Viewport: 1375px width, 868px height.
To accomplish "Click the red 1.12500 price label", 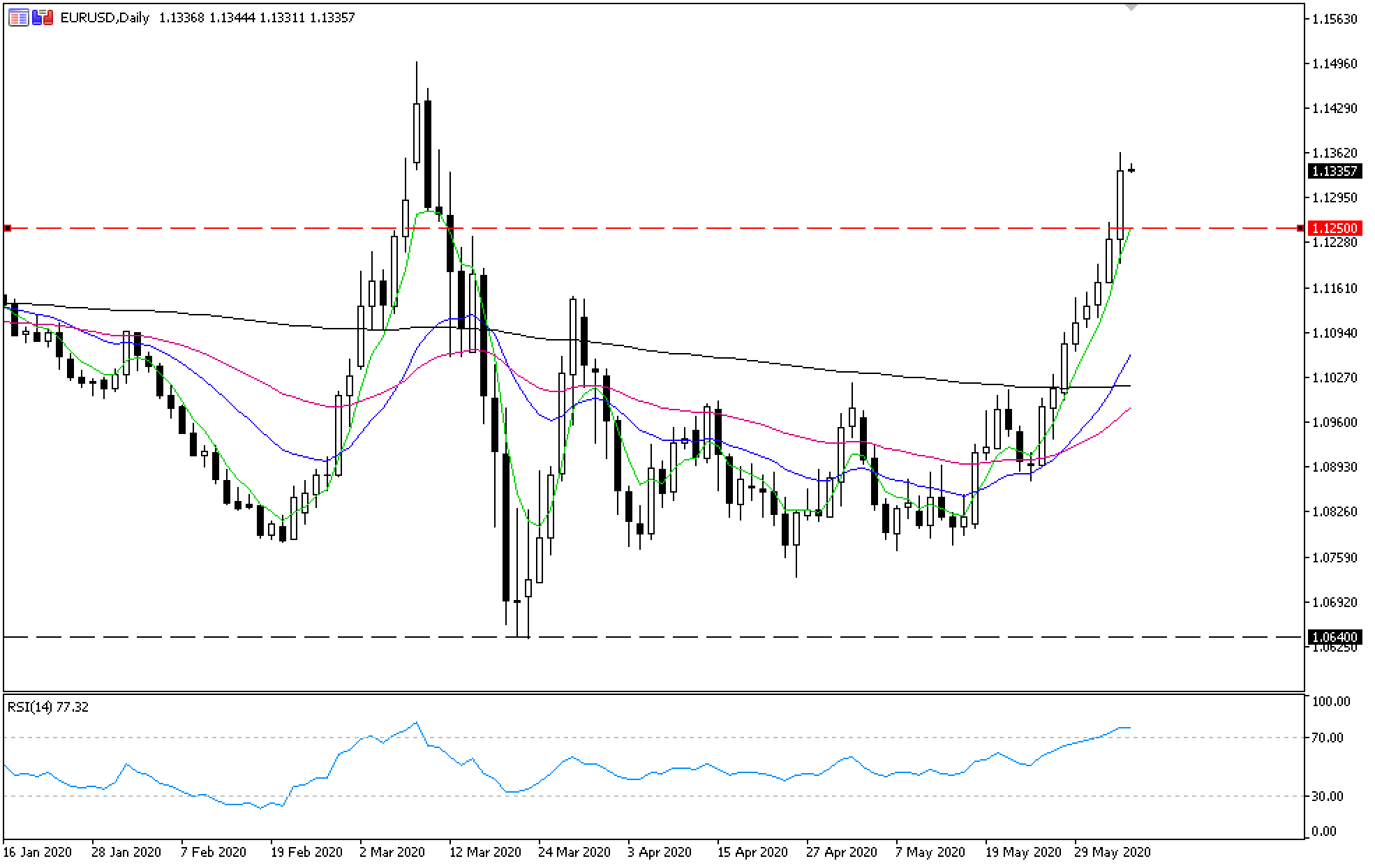I will [1334, 228].
